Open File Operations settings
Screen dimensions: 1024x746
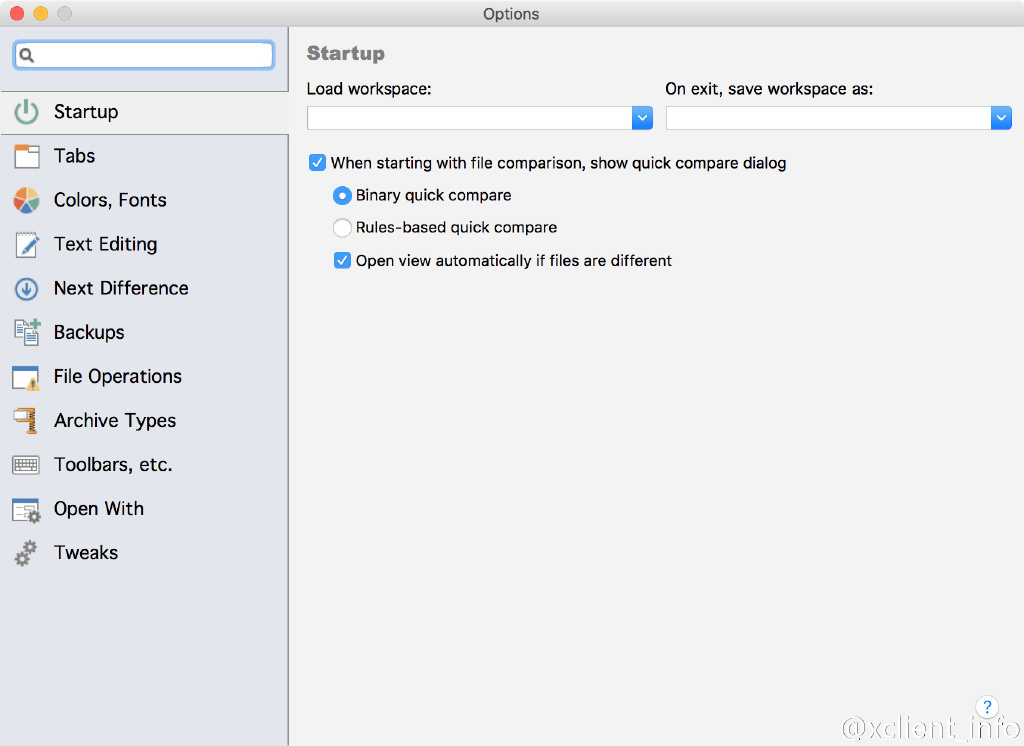[x=144, y=376]
